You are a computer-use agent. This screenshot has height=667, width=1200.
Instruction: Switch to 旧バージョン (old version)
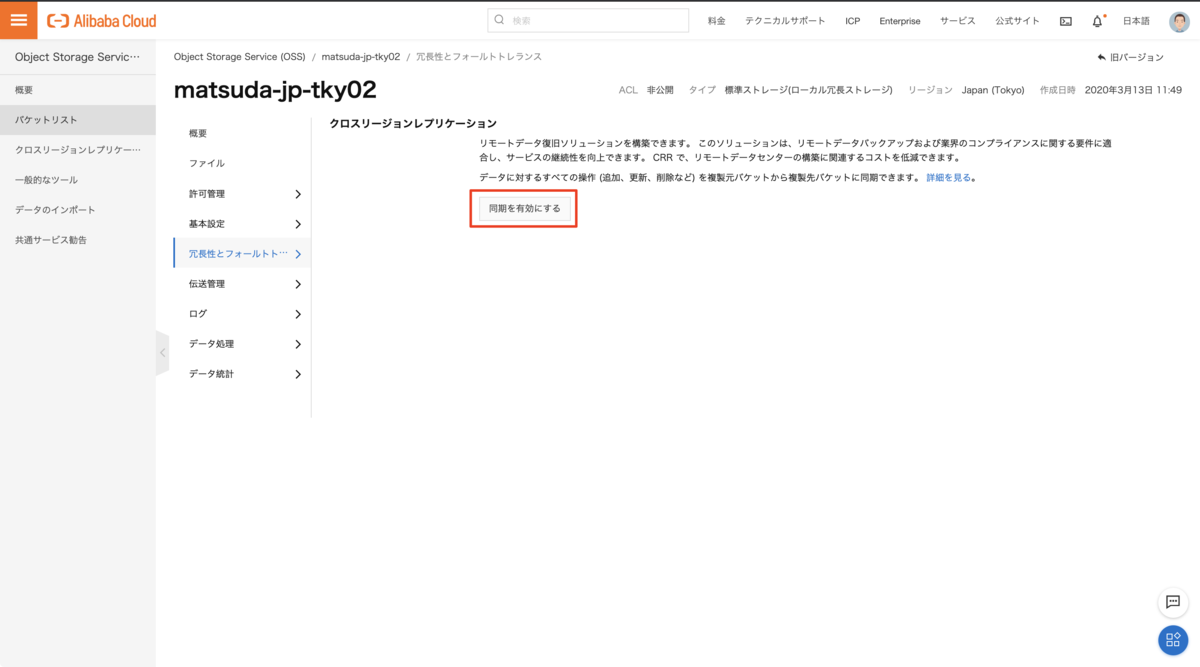click(x=1130, y=58)
